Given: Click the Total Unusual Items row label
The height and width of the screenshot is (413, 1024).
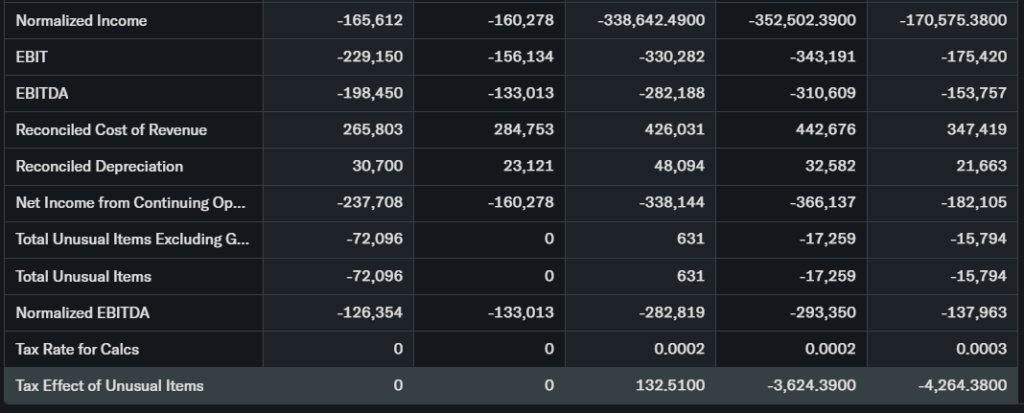Looking at the screenshot, I should (83, 276).
